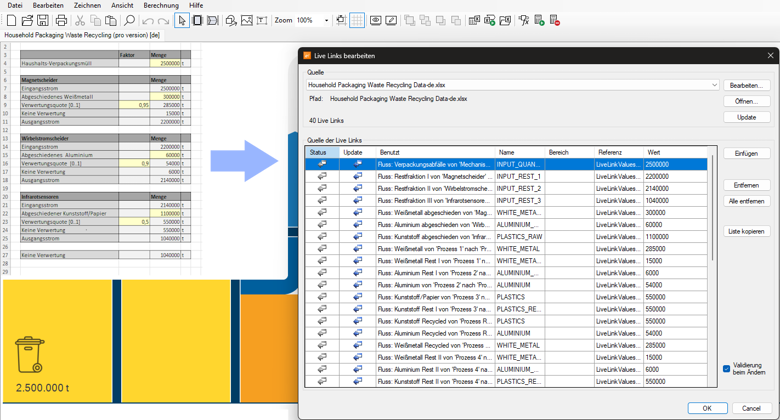Viewport: 780px width, 420px height.
Task: Click the status icon of the PLASTICS_RAW row
Action: (322, 236)
